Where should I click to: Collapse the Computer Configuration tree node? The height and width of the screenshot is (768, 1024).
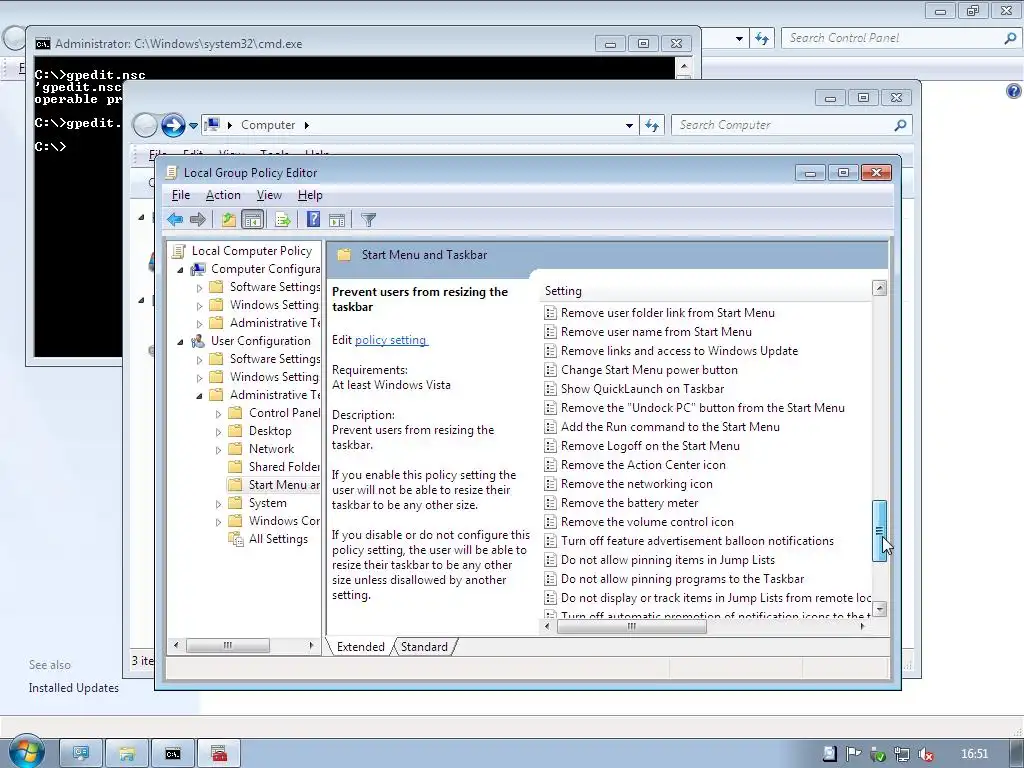180,270
